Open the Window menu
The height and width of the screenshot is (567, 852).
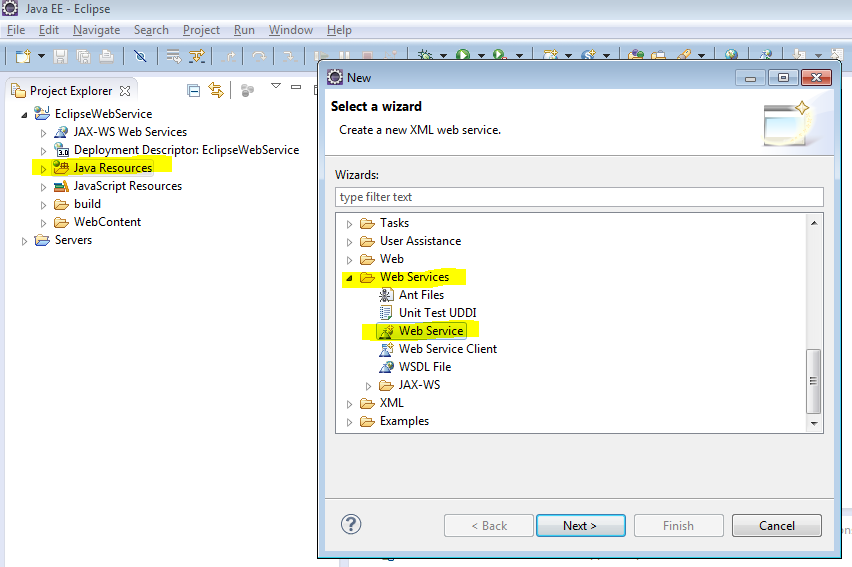coord(291,30)
